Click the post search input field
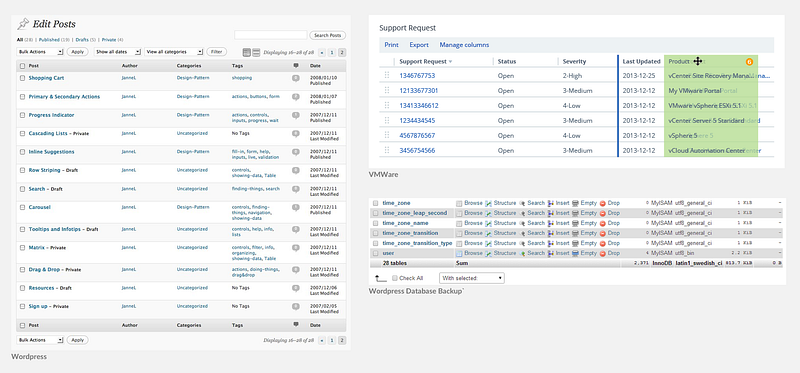 [270, 35]
